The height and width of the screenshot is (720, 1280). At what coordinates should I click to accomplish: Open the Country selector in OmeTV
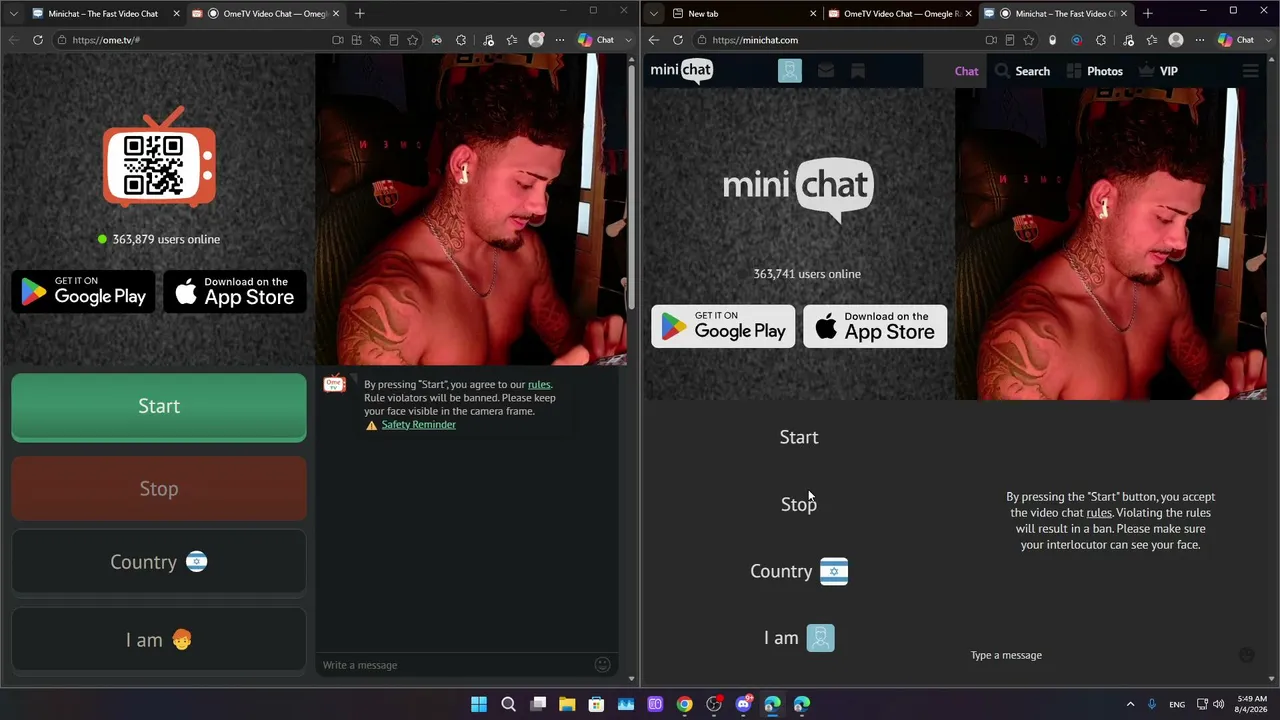click(x=159, y=562)
